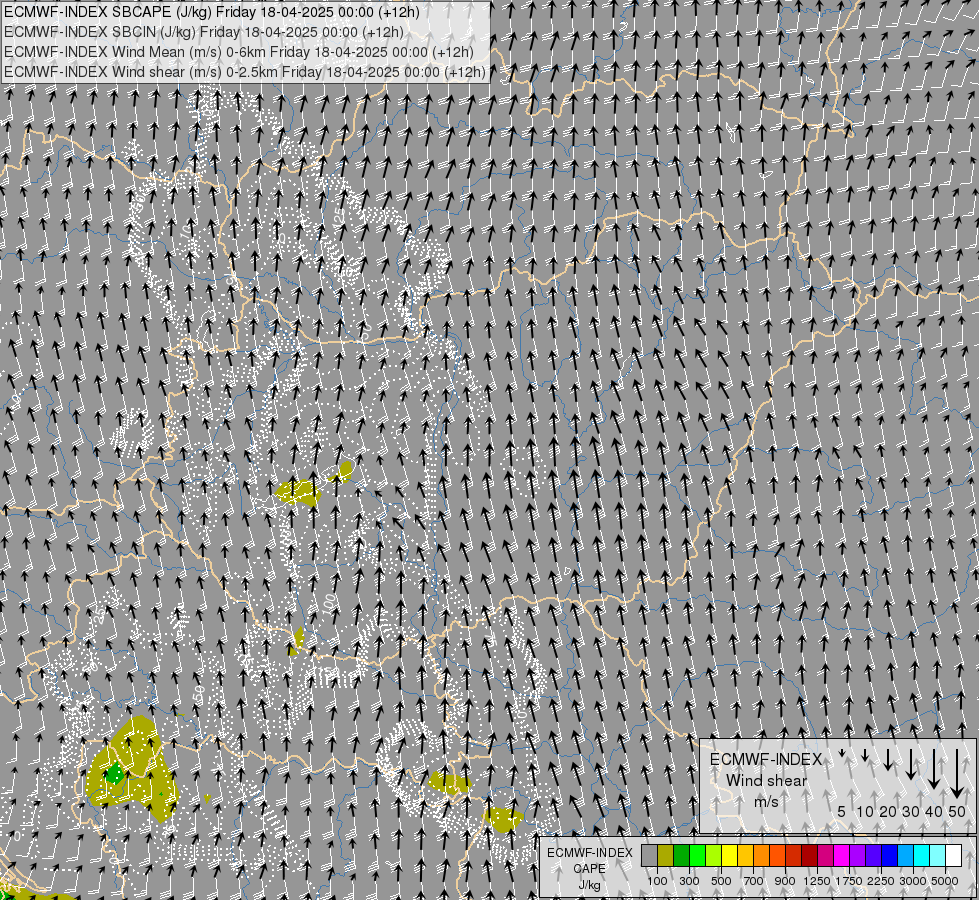The height and width of the screenshot is (900, 979).
Task: Click the '300' tick label in CAPE legend
Action: 689,881
